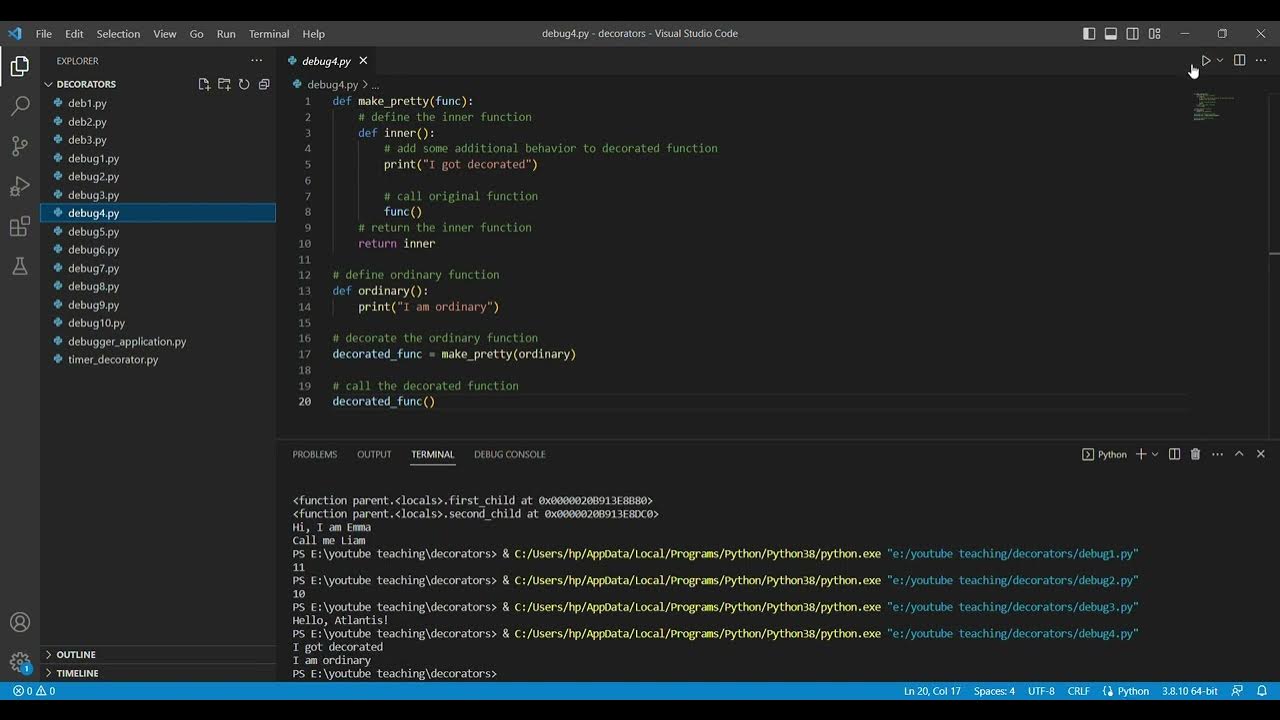
Task: Toggle secondary side bar layout icon
Action: pos(1133,33)
